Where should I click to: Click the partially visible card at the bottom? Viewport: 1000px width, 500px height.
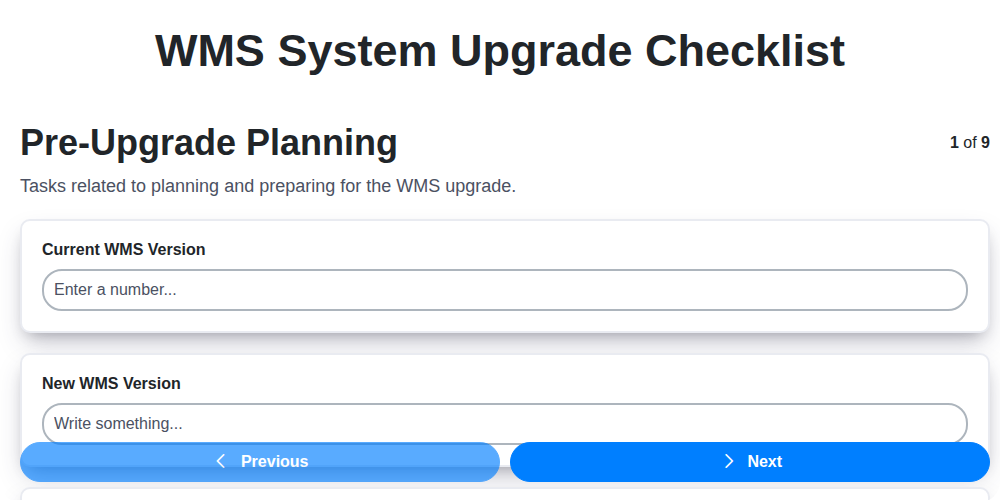coord(504,493)
